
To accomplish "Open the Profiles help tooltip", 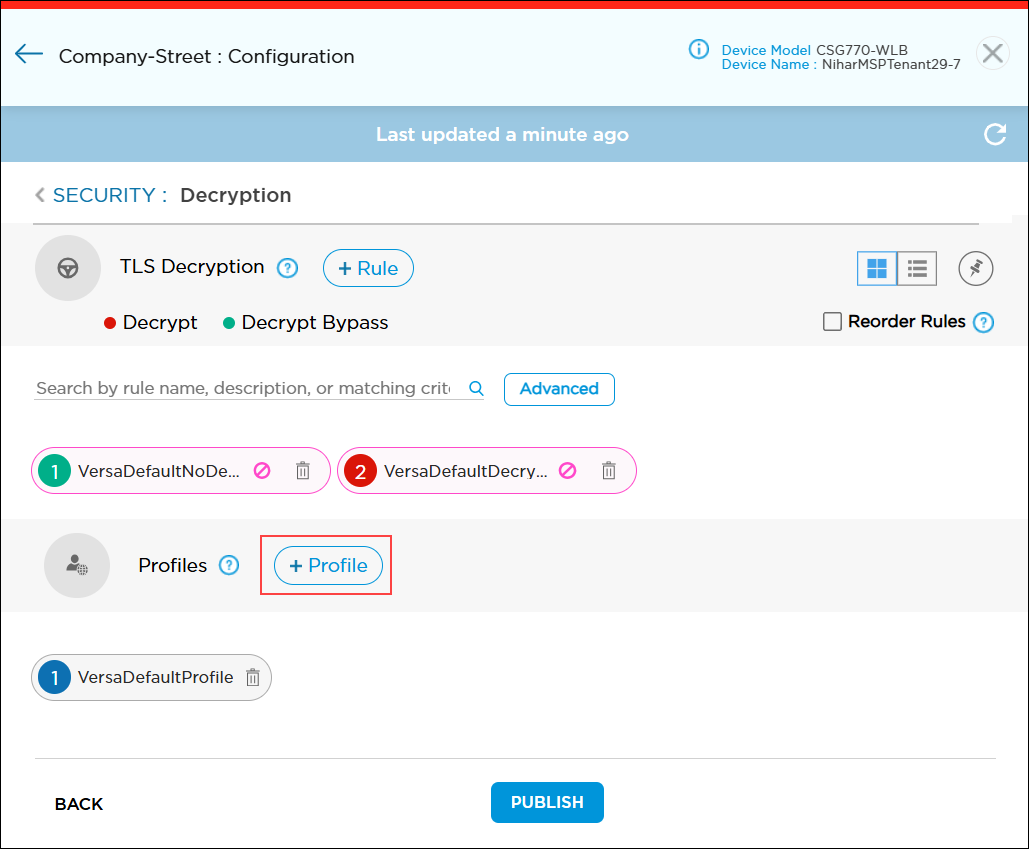I will [229, 565].
